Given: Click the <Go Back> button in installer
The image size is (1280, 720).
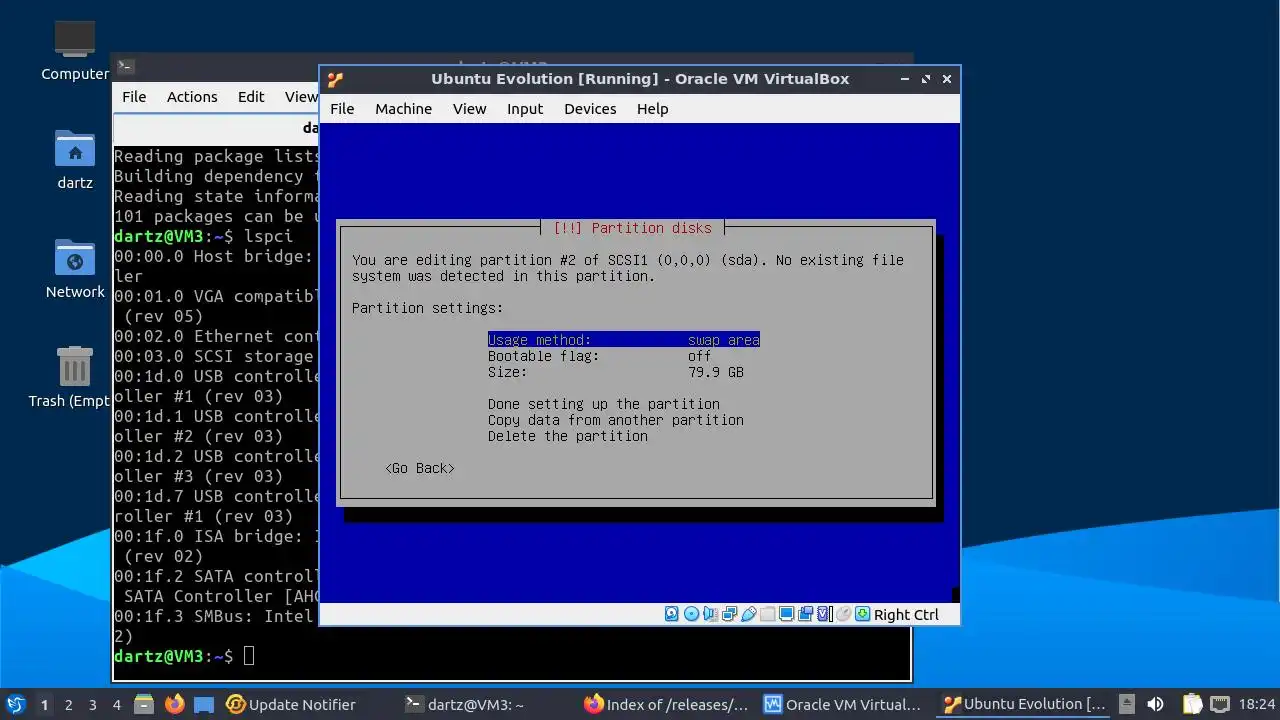Looking at the screenshot, I should pyautogui.click(x=420, y=468).
